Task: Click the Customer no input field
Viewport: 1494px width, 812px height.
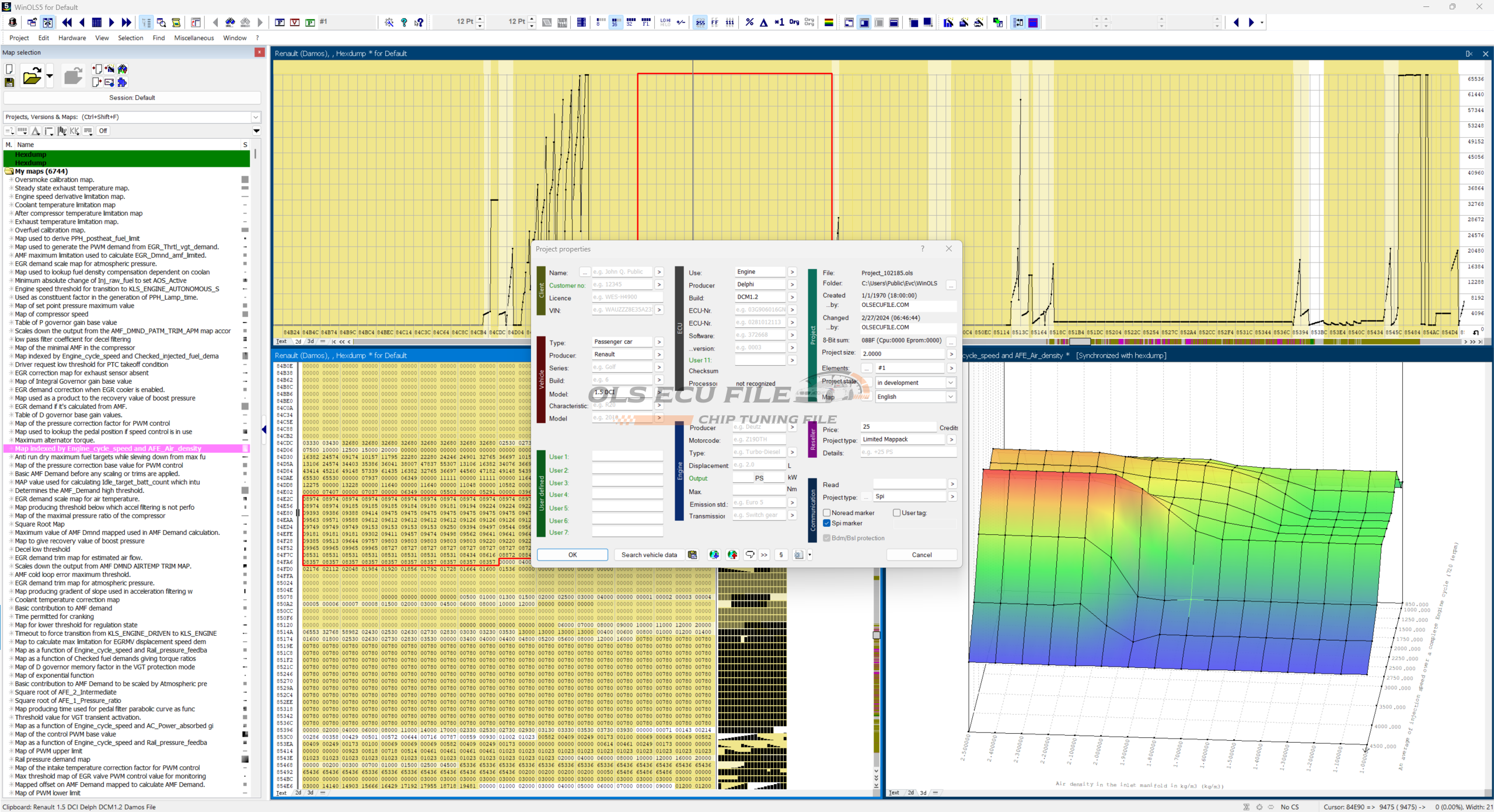Action: [x=622, y=285]
